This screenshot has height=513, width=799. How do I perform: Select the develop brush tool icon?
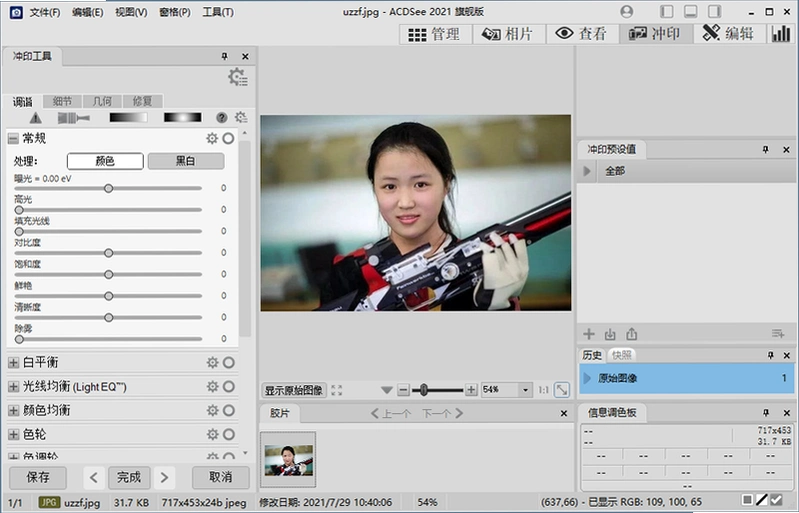74,118
